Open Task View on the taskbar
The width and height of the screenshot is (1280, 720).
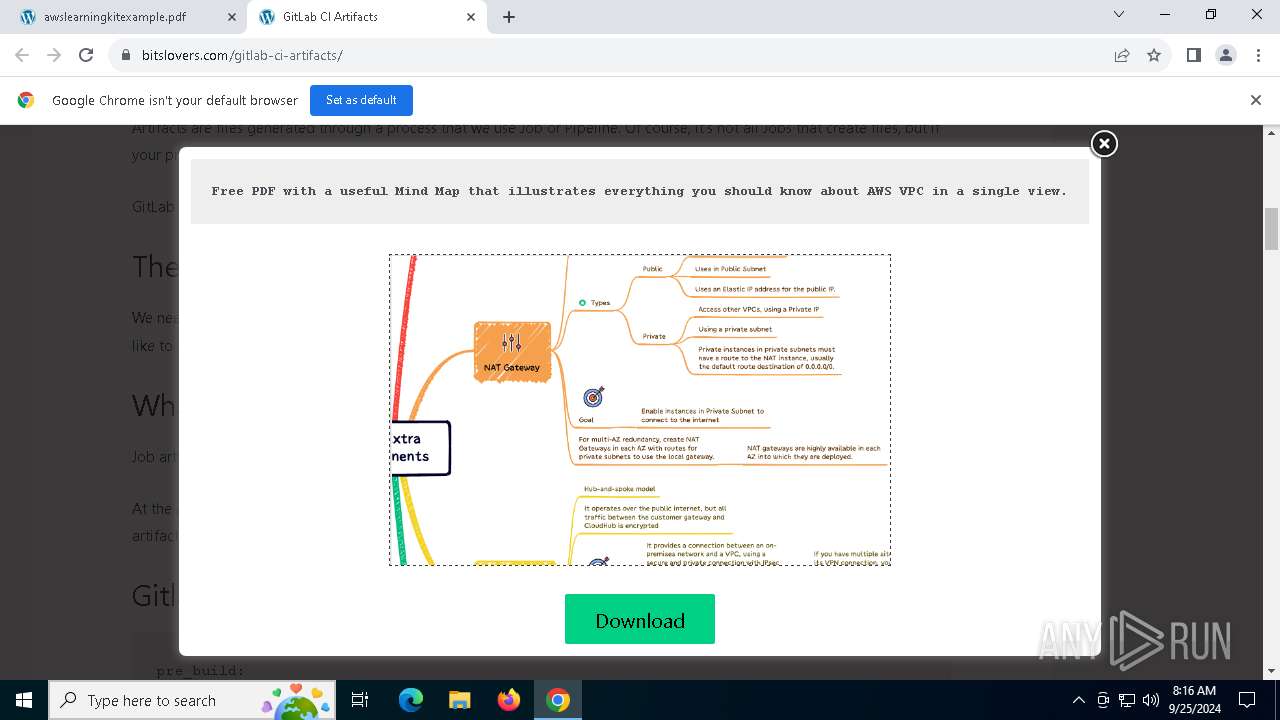pos(360,700)
